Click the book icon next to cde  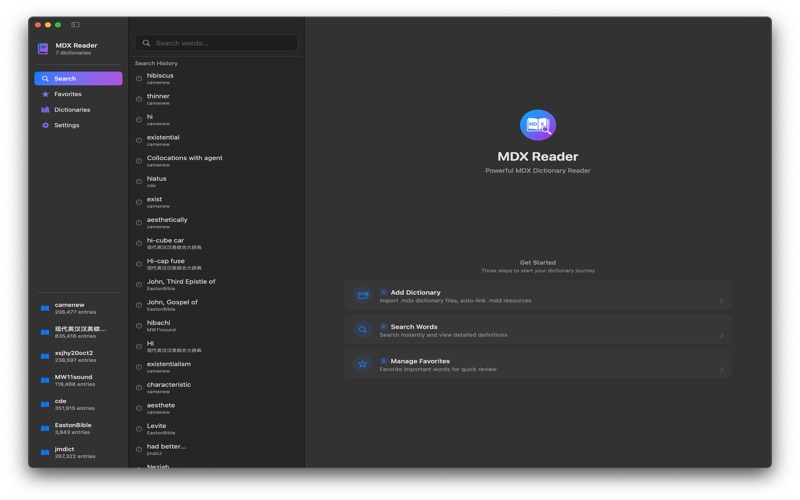pos(45,404)
